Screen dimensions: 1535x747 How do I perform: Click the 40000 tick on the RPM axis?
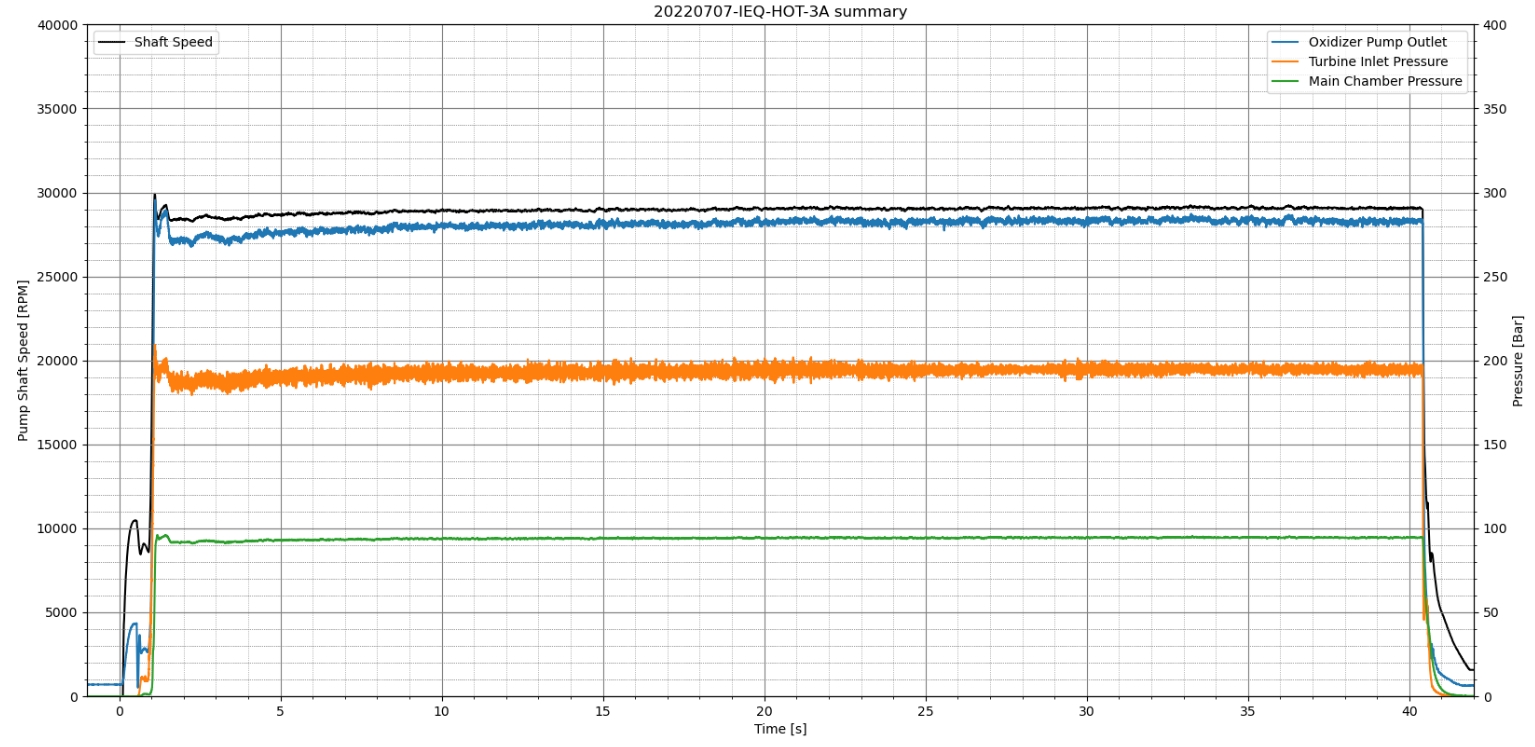coord(59,25)
